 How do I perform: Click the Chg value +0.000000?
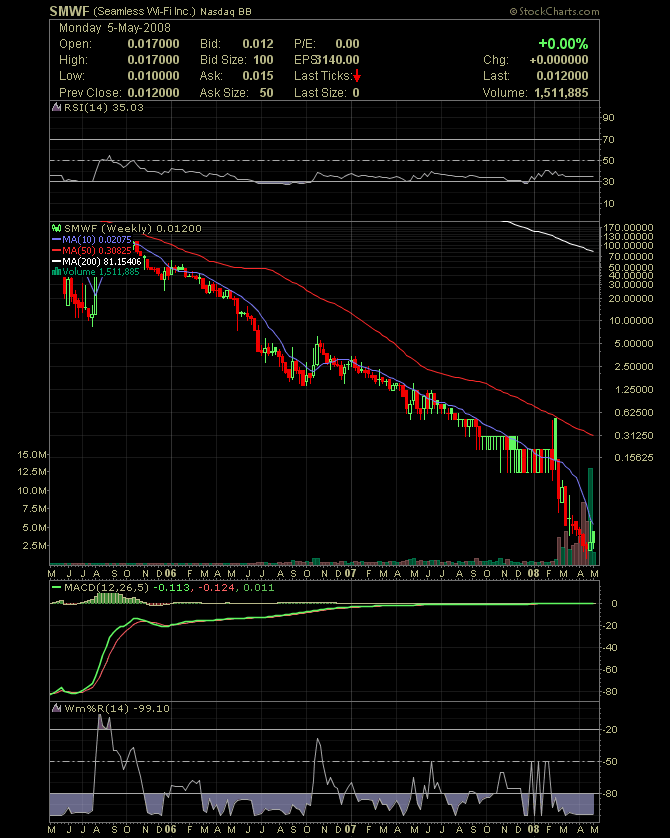point(559,60)
